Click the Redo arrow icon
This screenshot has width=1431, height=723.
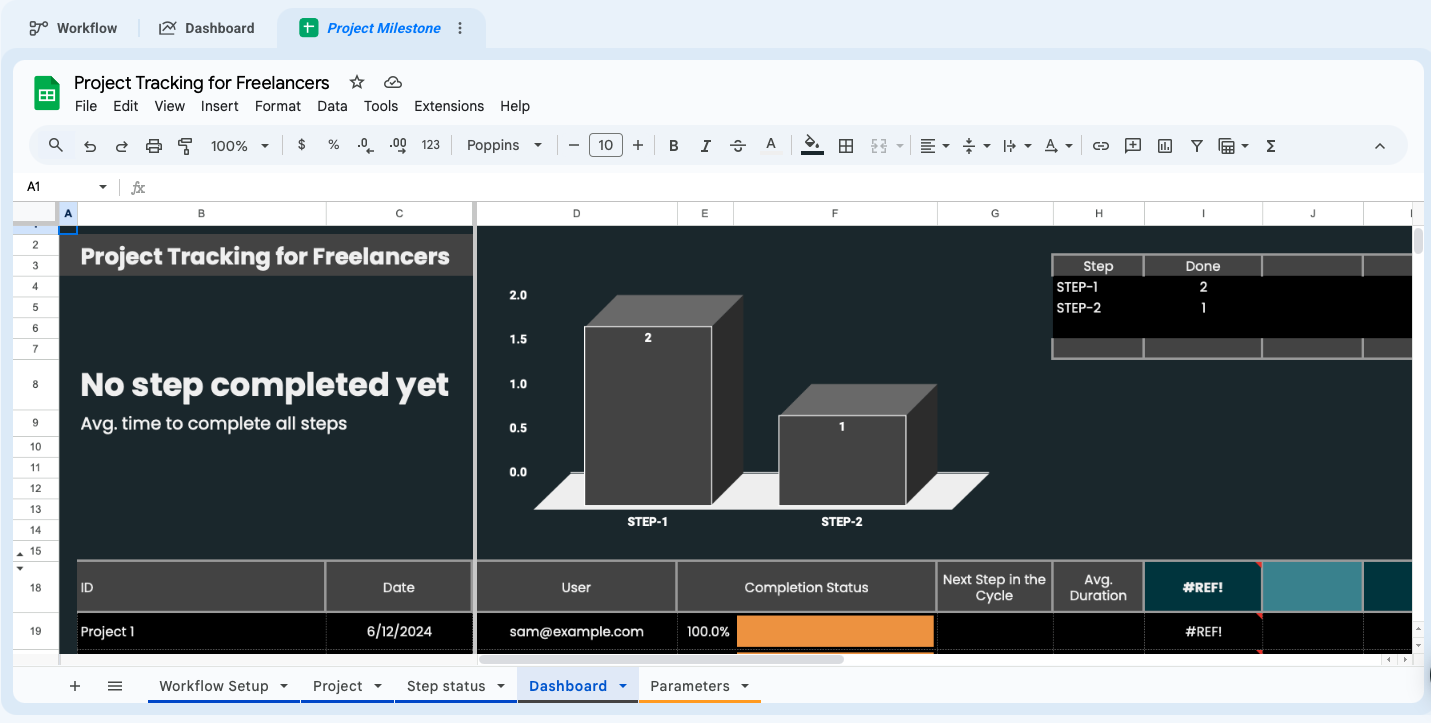pos(122,146)
